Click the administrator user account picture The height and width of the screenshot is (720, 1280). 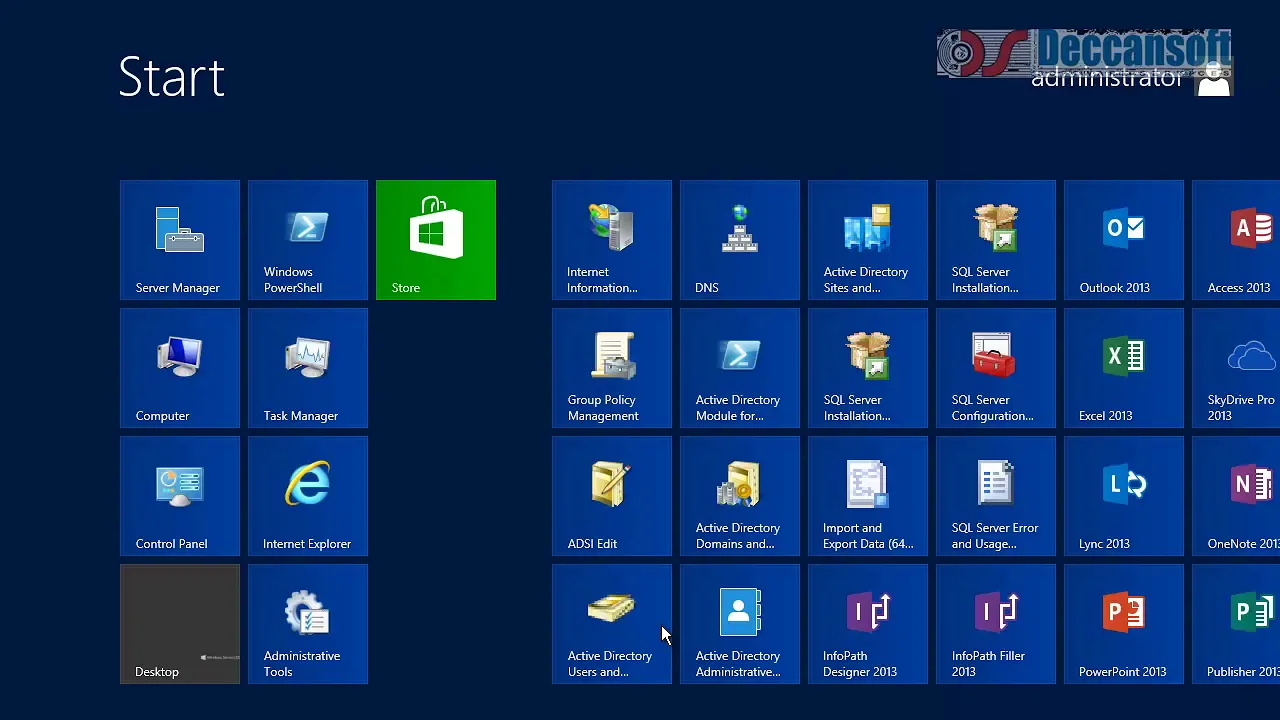point(1214,77)
